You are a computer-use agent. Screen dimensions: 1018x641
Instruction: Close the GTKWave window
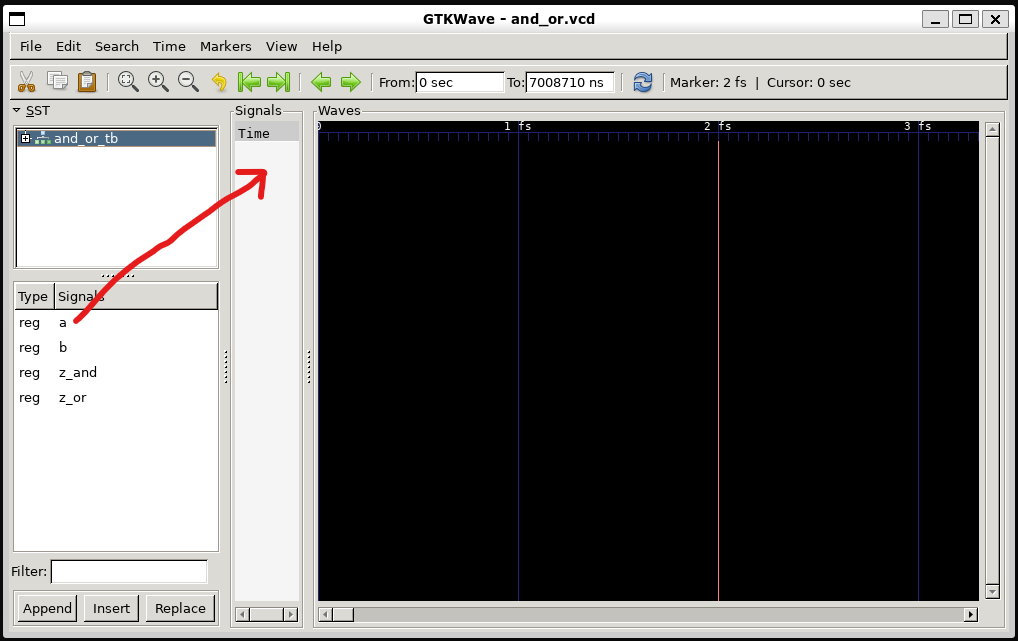click(x=995, y=19)
